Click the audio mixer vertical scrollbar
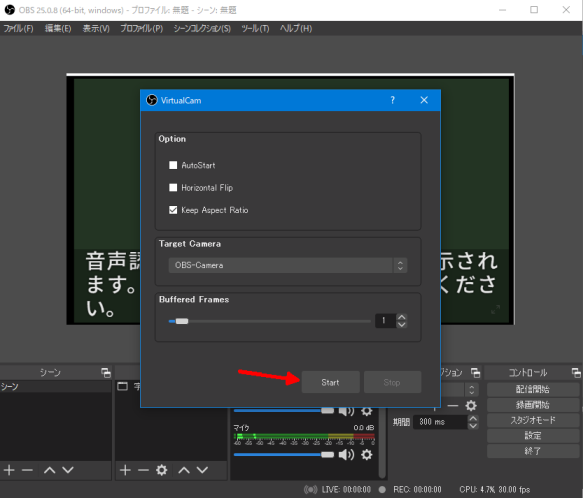The height and width of the screenshot is (498, 583). pos(382,443)
